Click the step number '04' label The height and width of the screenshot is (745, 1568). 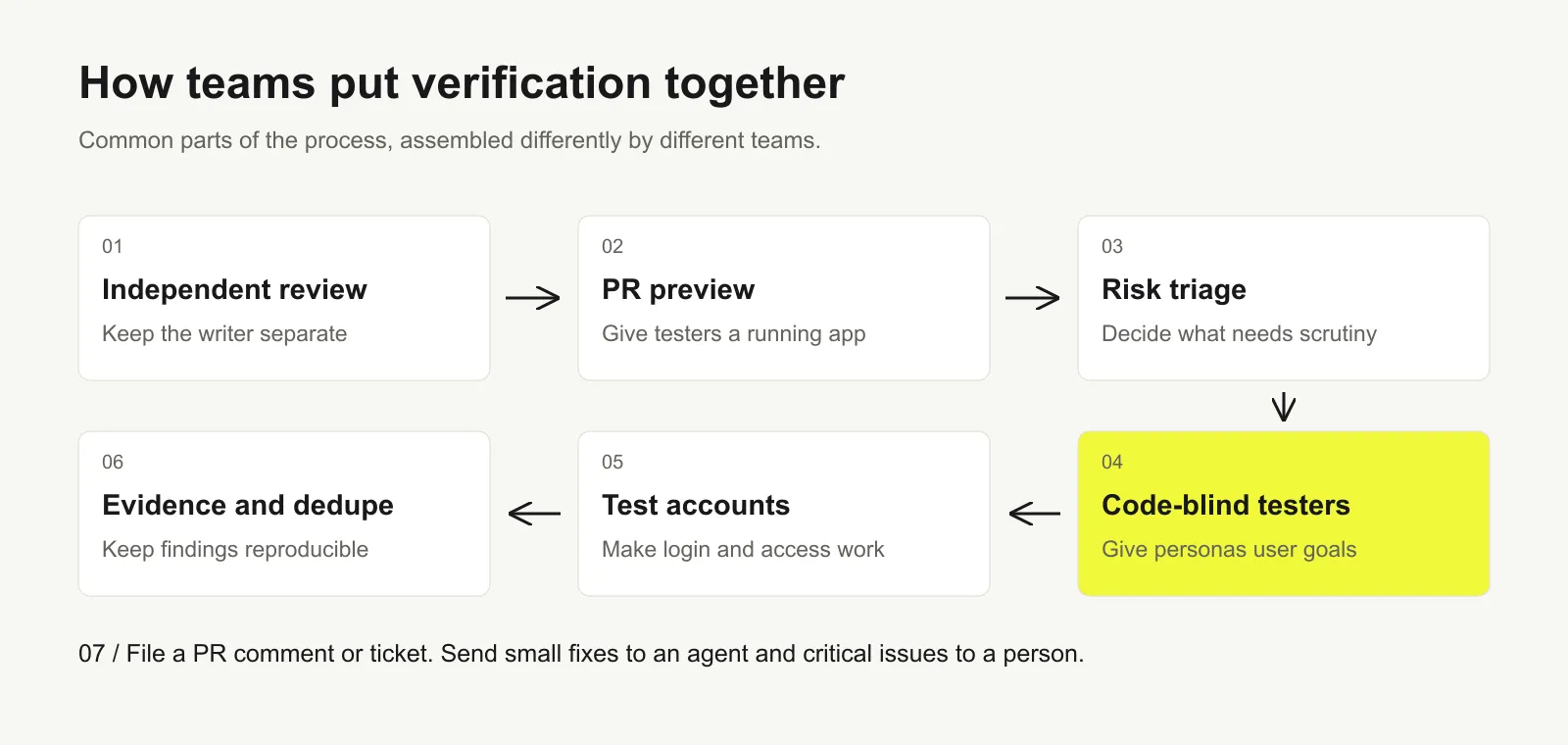point(1112,462)
